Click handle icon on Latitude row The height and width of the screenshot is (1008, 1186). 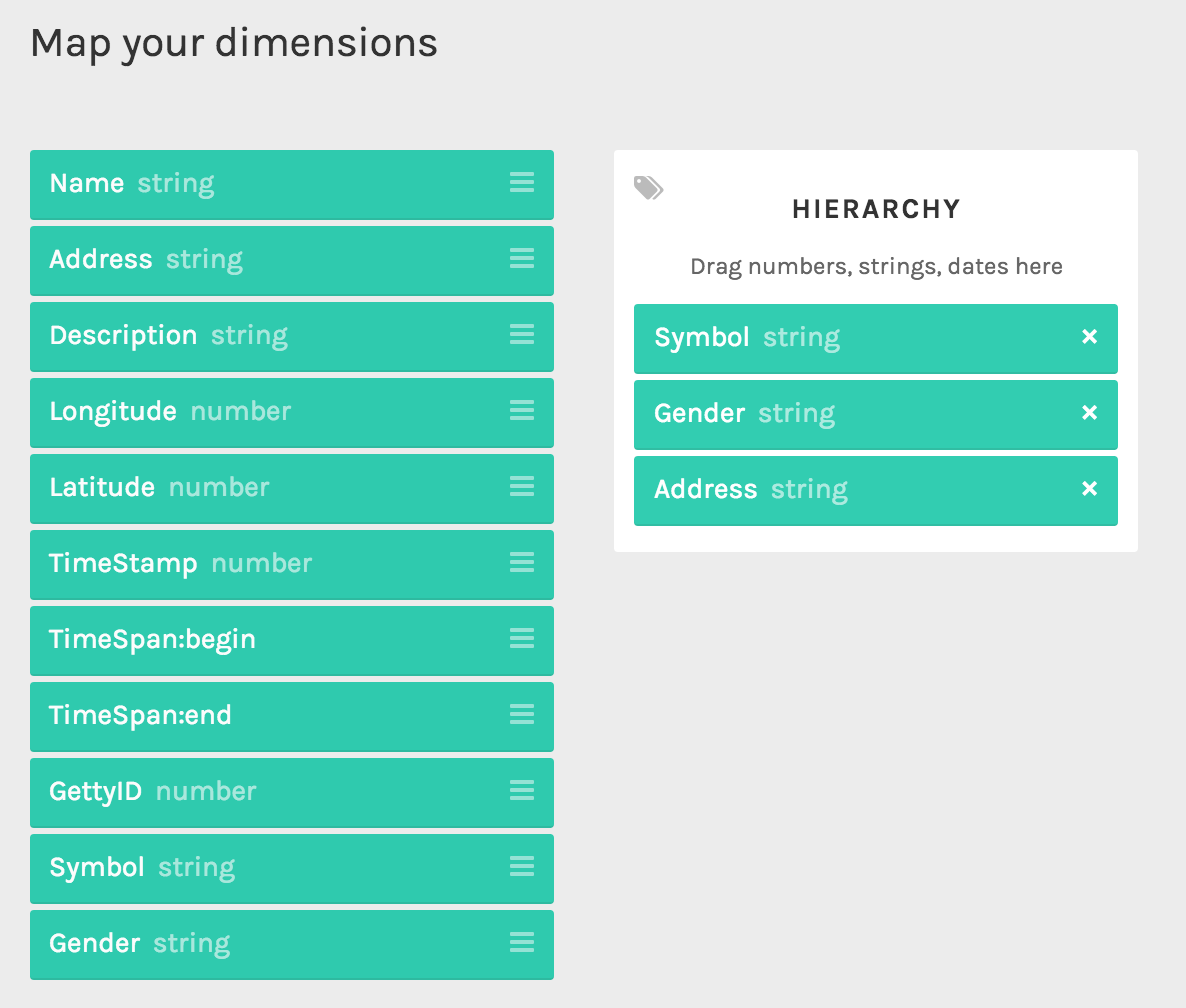click(x=522, y=486)
